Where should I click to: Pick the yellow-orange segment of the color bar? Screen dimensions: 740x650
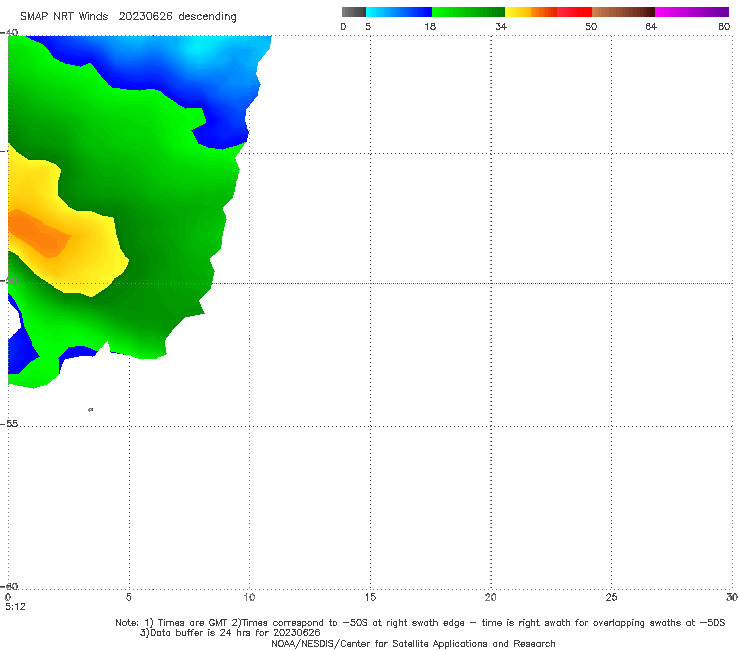[531, 12]
